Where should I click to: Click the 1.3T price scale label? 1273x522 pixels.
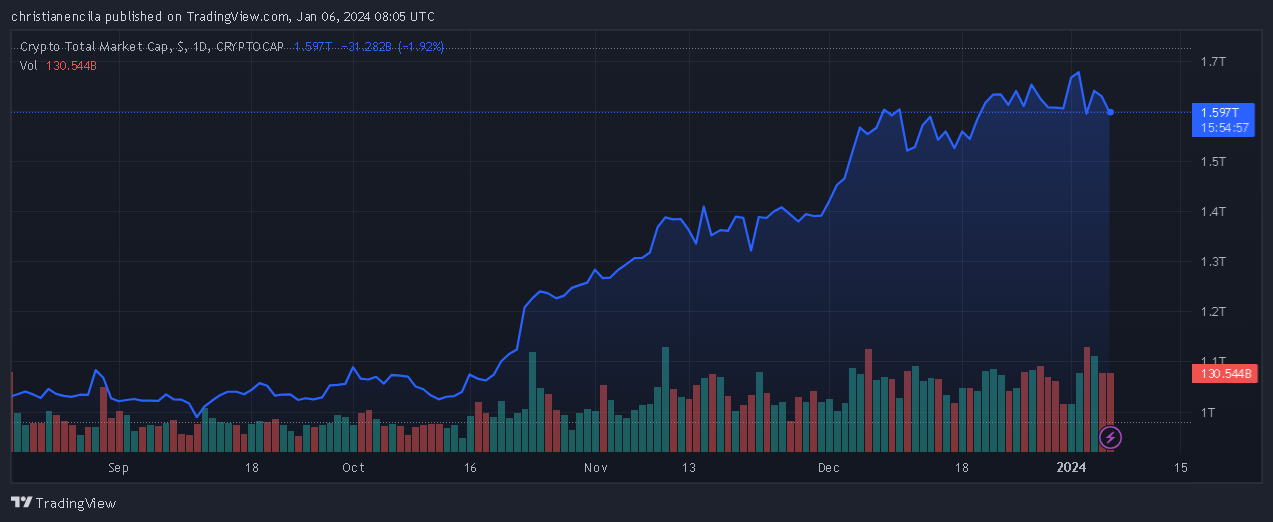[1213, 262]
